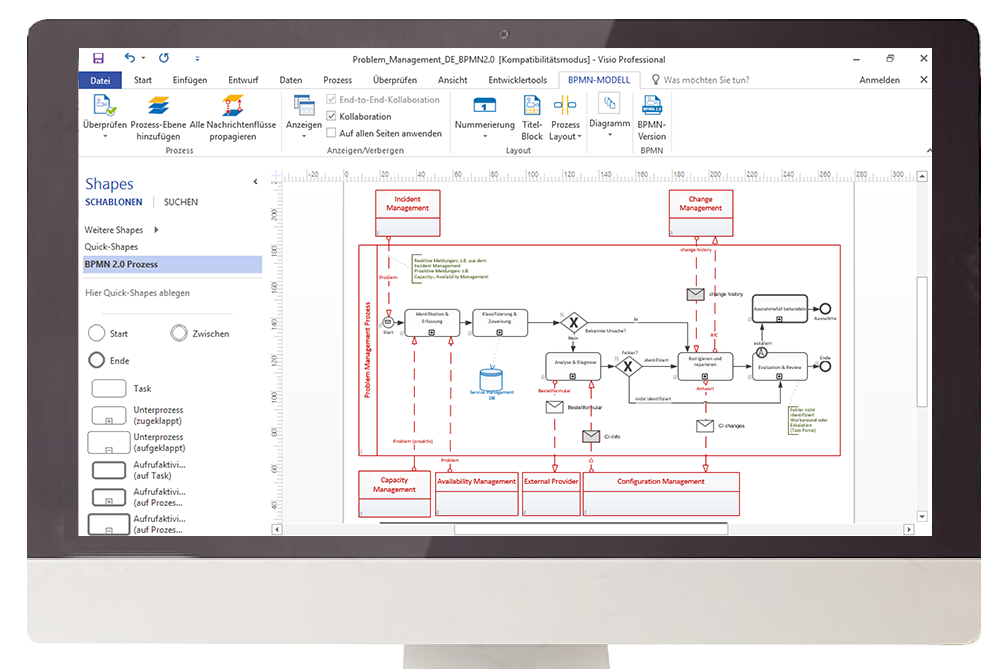Open quick access toolbar customize dropdown

click(x=198, y=59)
